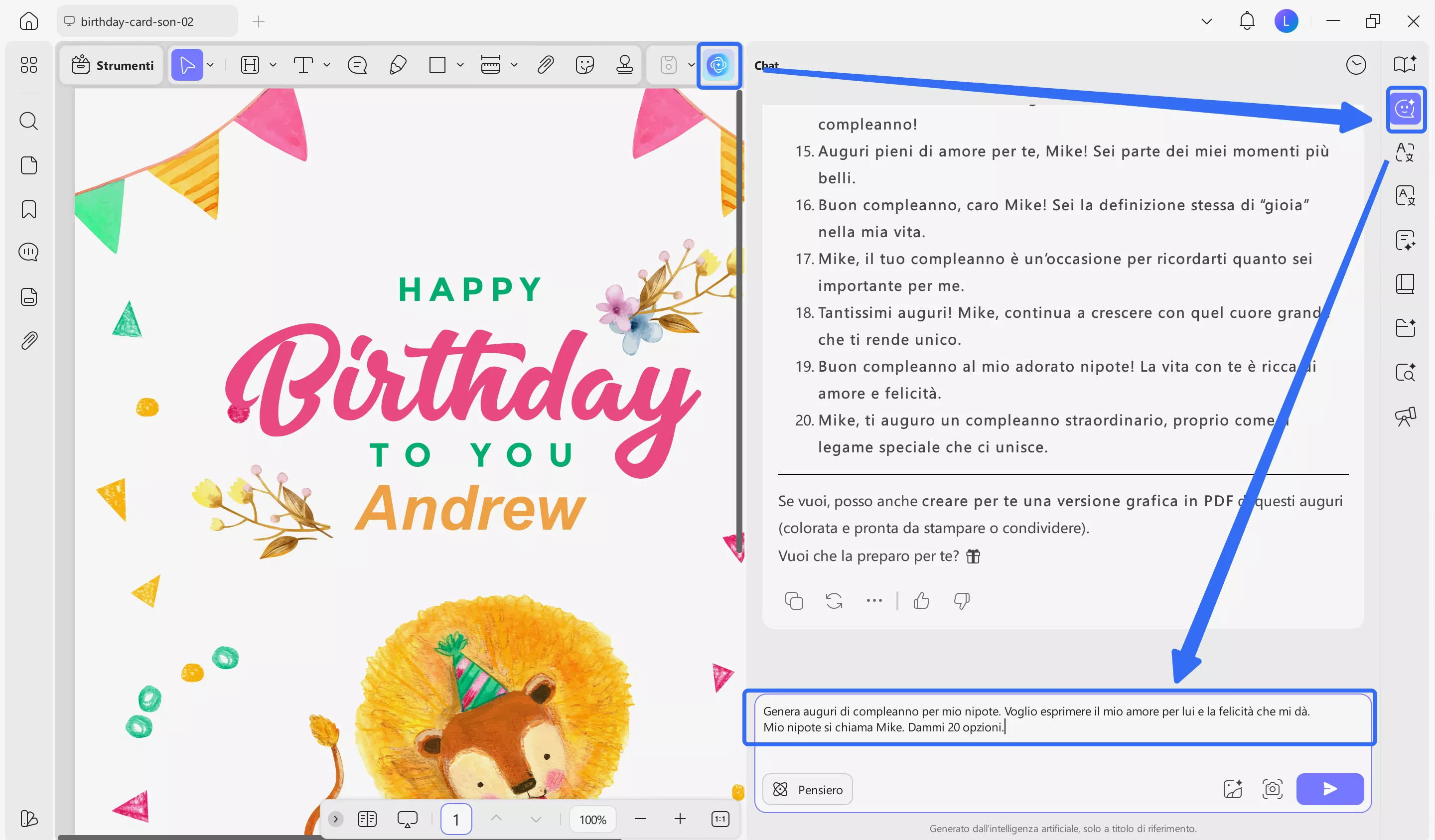Select the comment tool
The image size is (1435, 840).
356,65
